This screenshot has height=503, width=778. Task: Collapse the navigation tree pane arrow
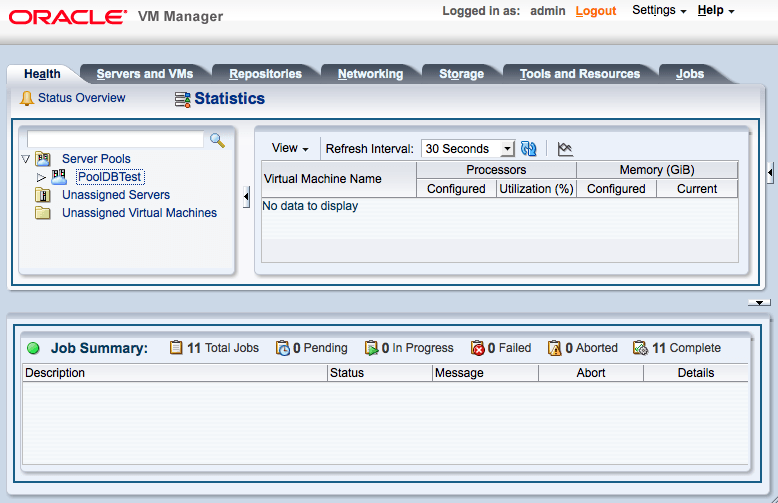click(246, 197)
